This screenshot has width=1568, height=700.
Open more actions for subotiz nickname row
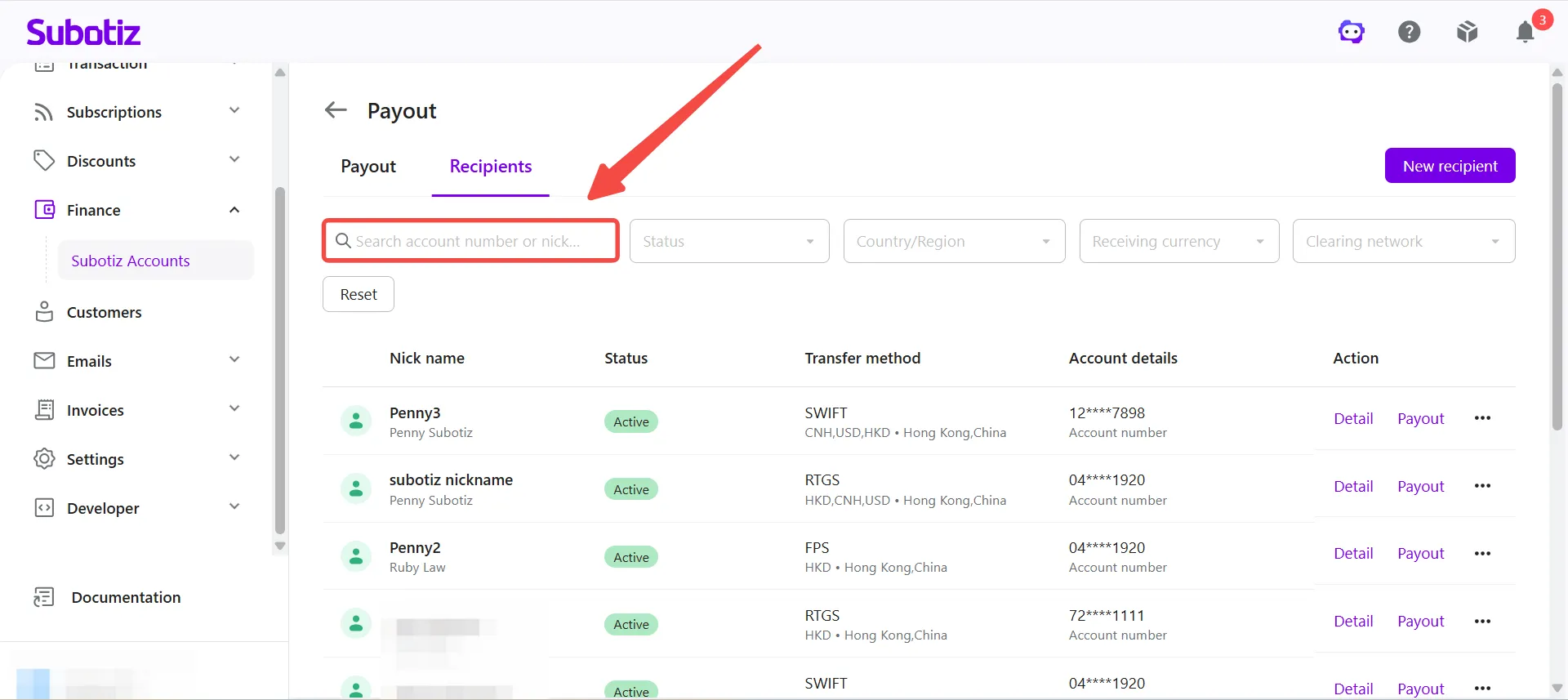click(x=1483, y=486)
